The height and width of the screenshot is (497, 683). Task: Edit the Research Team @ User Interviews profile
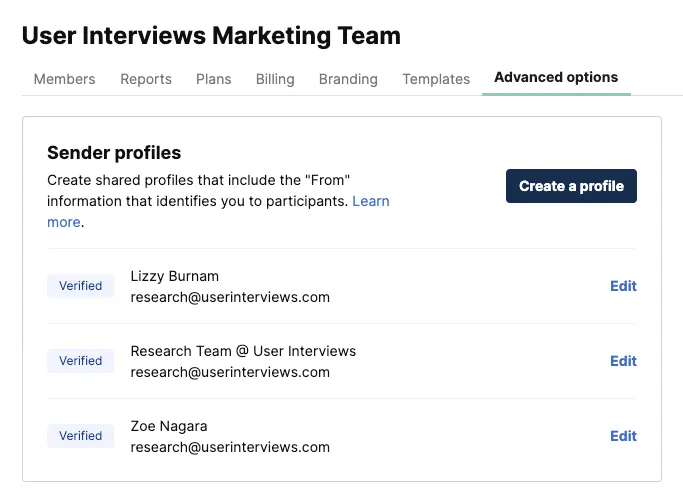coord(623,361)
